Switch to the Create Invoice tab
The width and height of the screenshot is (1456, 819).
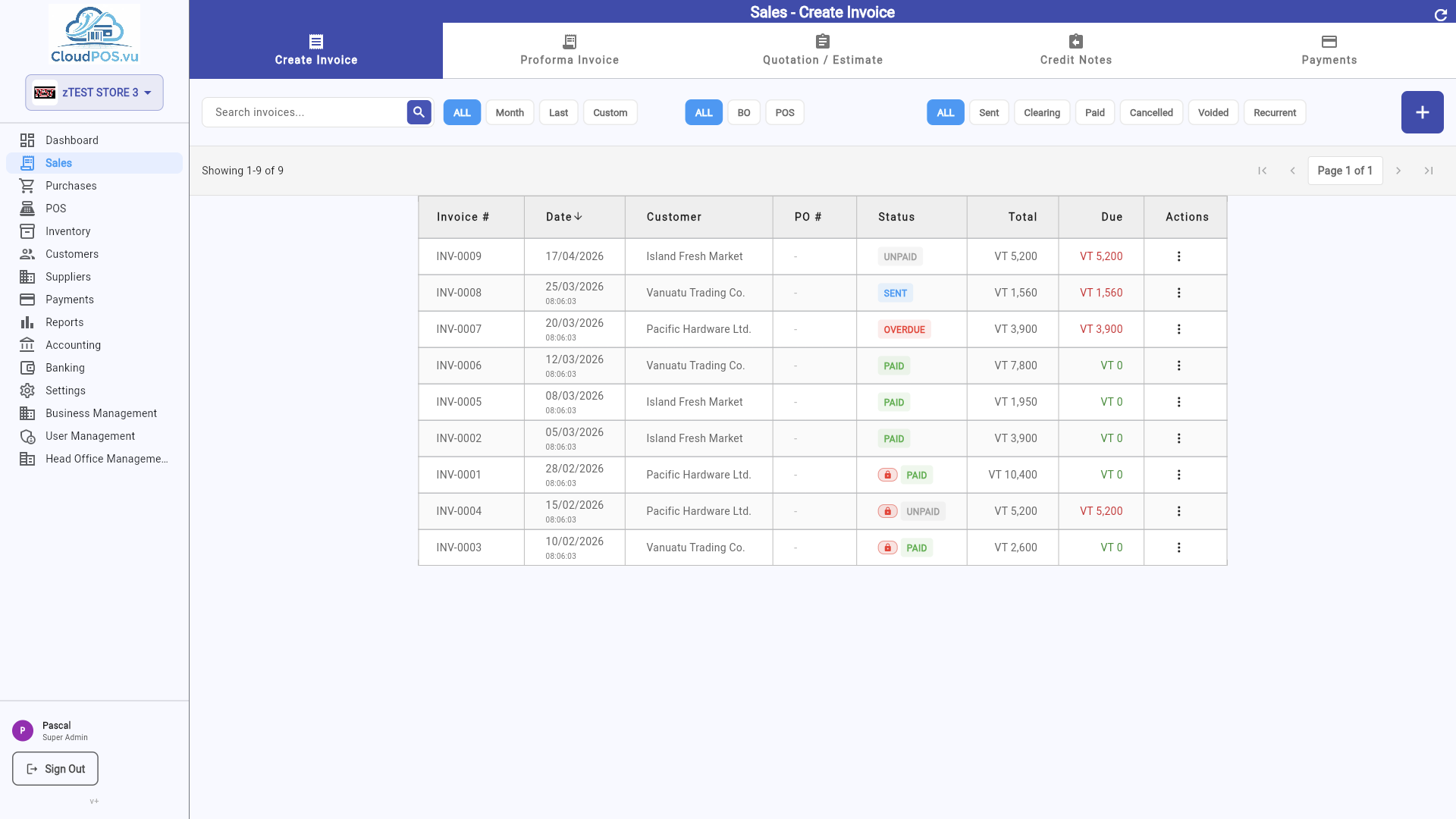[316, 51]
